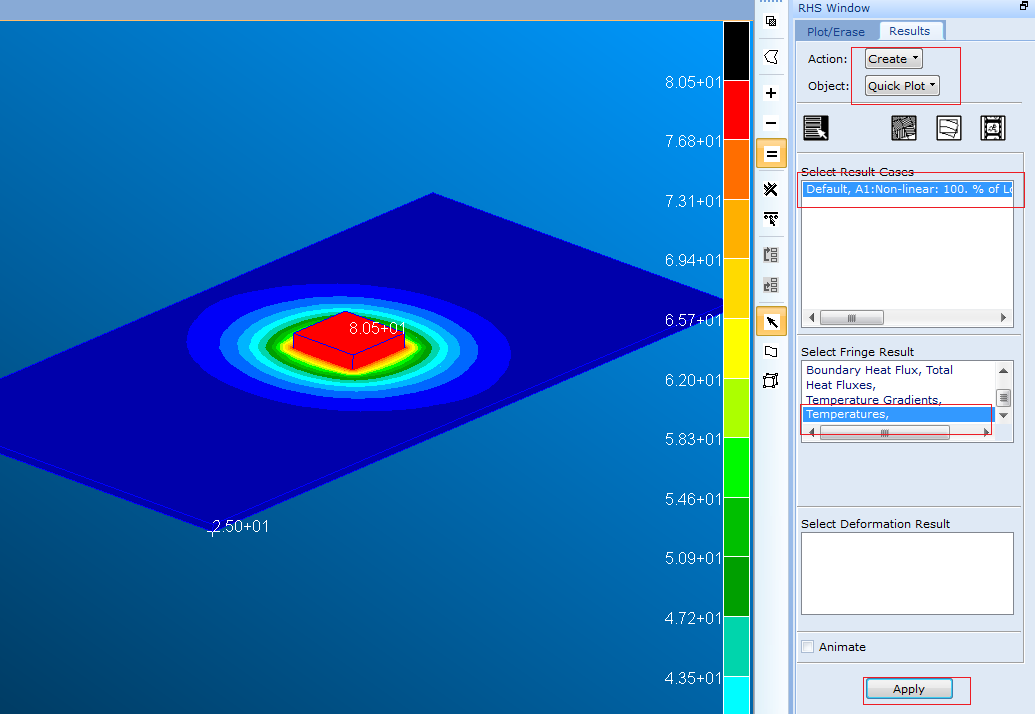The image size is (1035, 714).
Task: Switch to the Results tab
Action: pos(909,31)
